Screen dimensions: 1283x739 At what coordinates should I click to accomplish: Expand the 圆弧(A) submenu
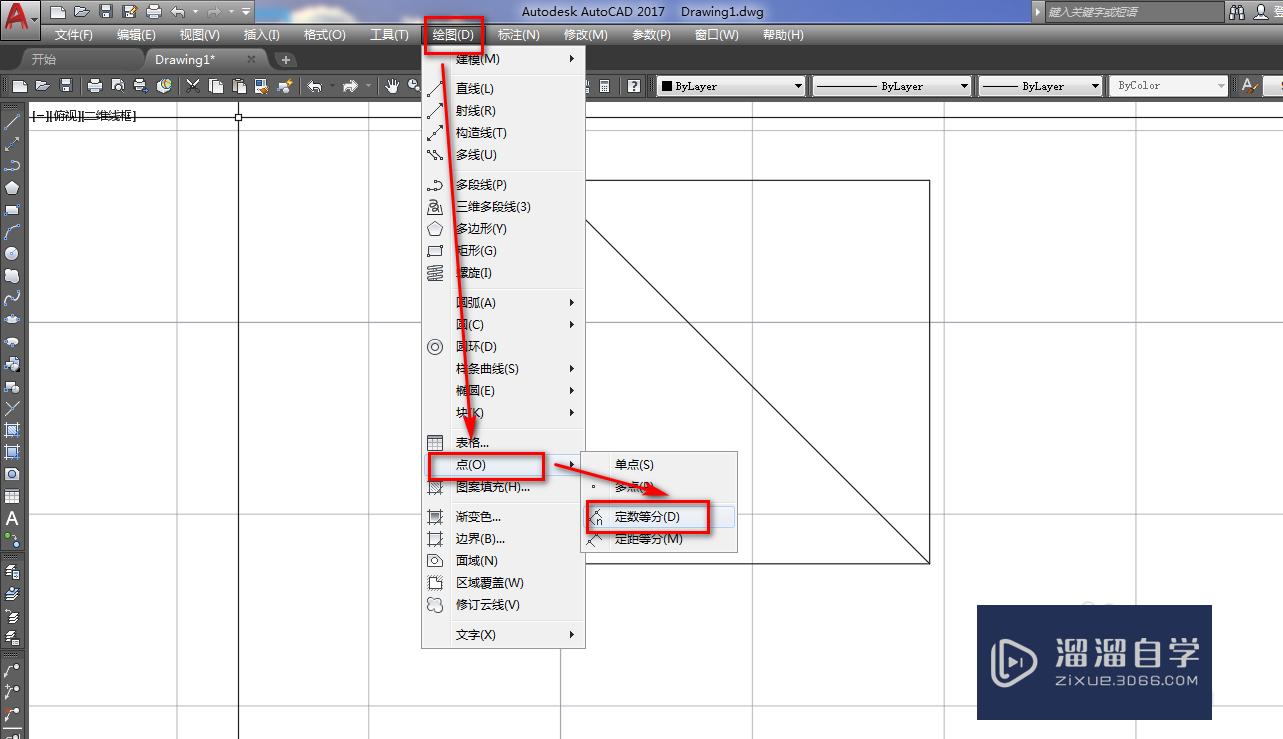coord(503,303)
